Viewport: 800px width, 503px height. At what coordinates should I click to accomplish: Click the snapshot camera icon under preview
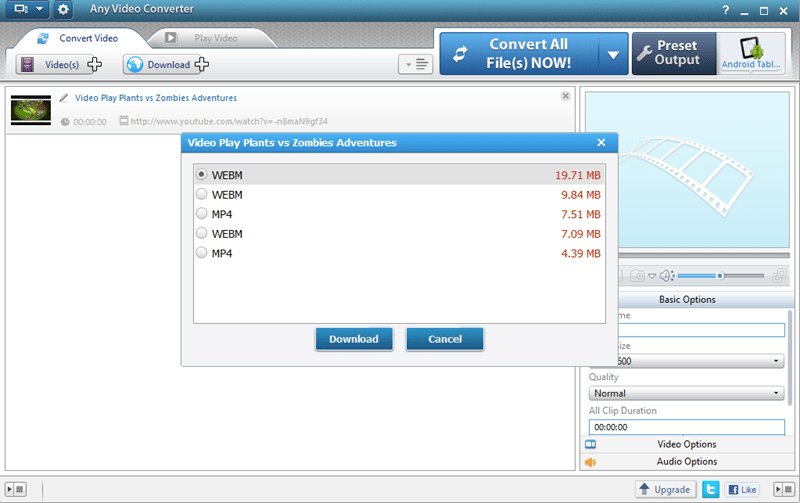[637, 276]
